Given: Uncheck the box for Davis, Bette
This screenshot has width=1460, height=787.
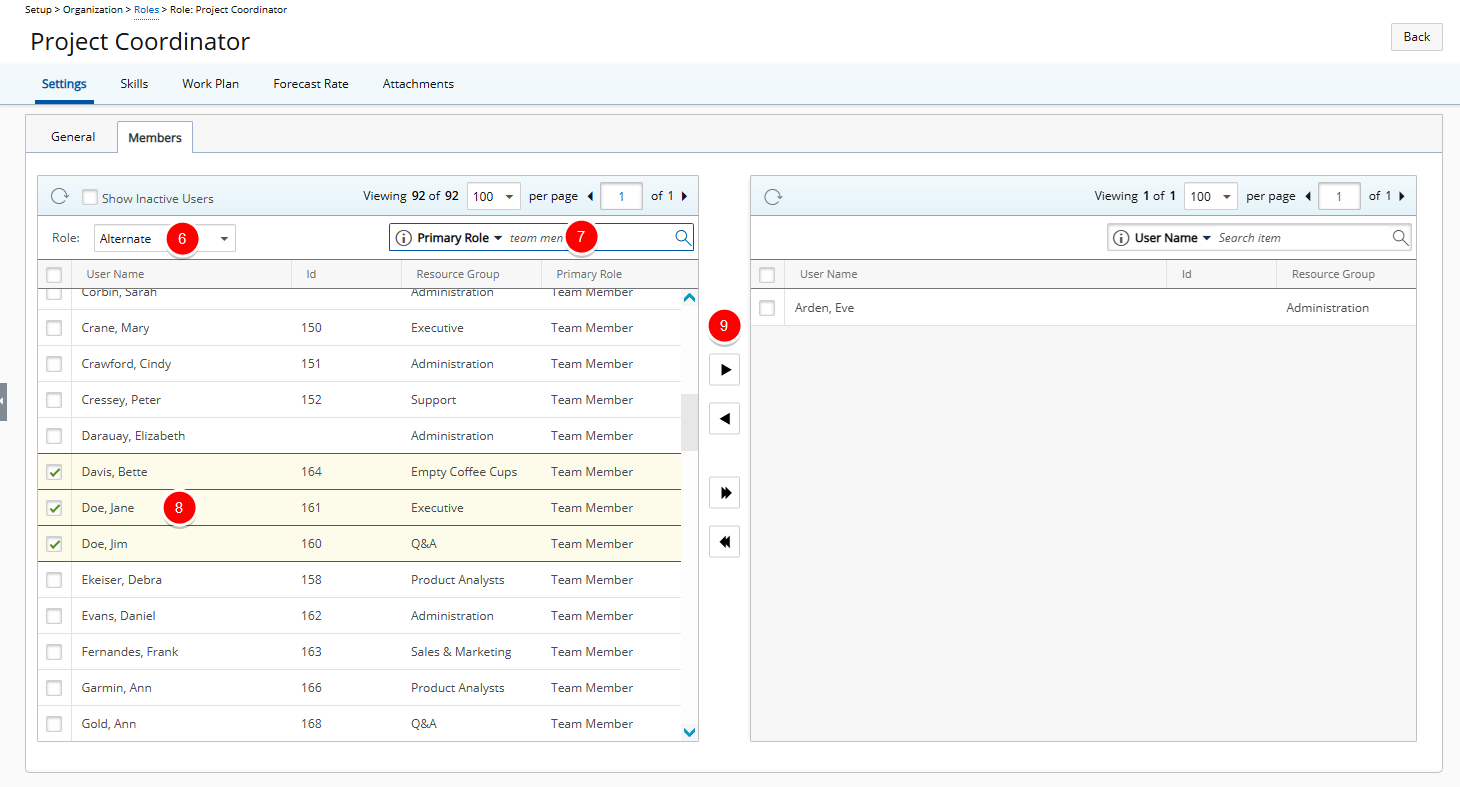Looking at the screenshot, I should (x=54, y=472).
